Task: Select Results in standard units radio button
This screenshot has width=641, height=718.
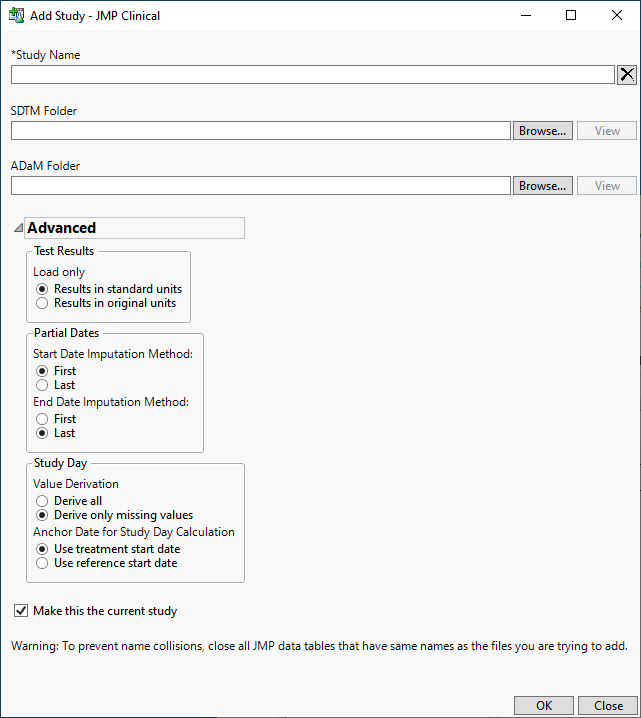Action: coord(42,289)
